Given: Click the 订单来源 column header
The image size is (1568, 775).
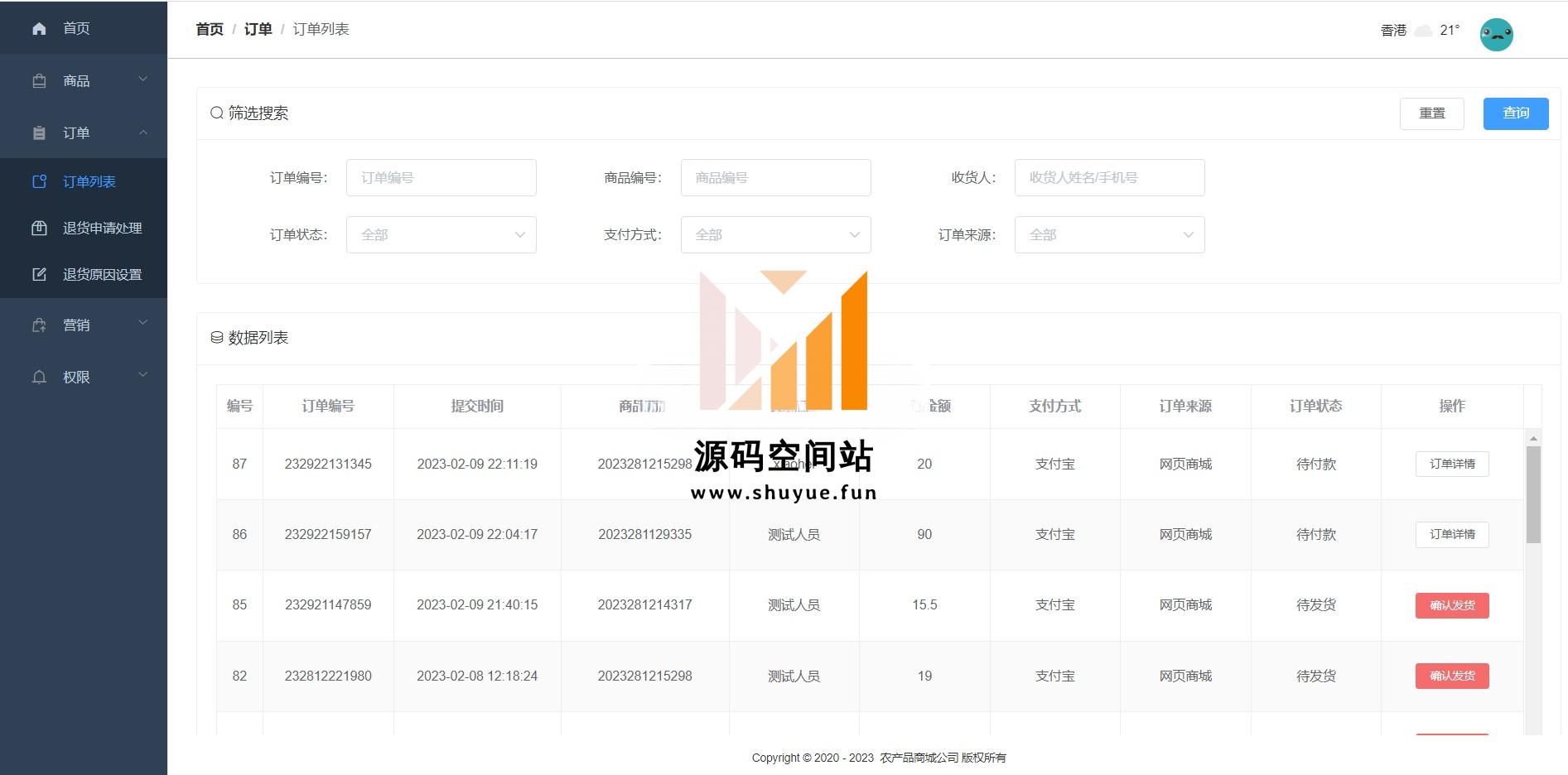Looking at the screenshot, I should (x=1185, y=406).
